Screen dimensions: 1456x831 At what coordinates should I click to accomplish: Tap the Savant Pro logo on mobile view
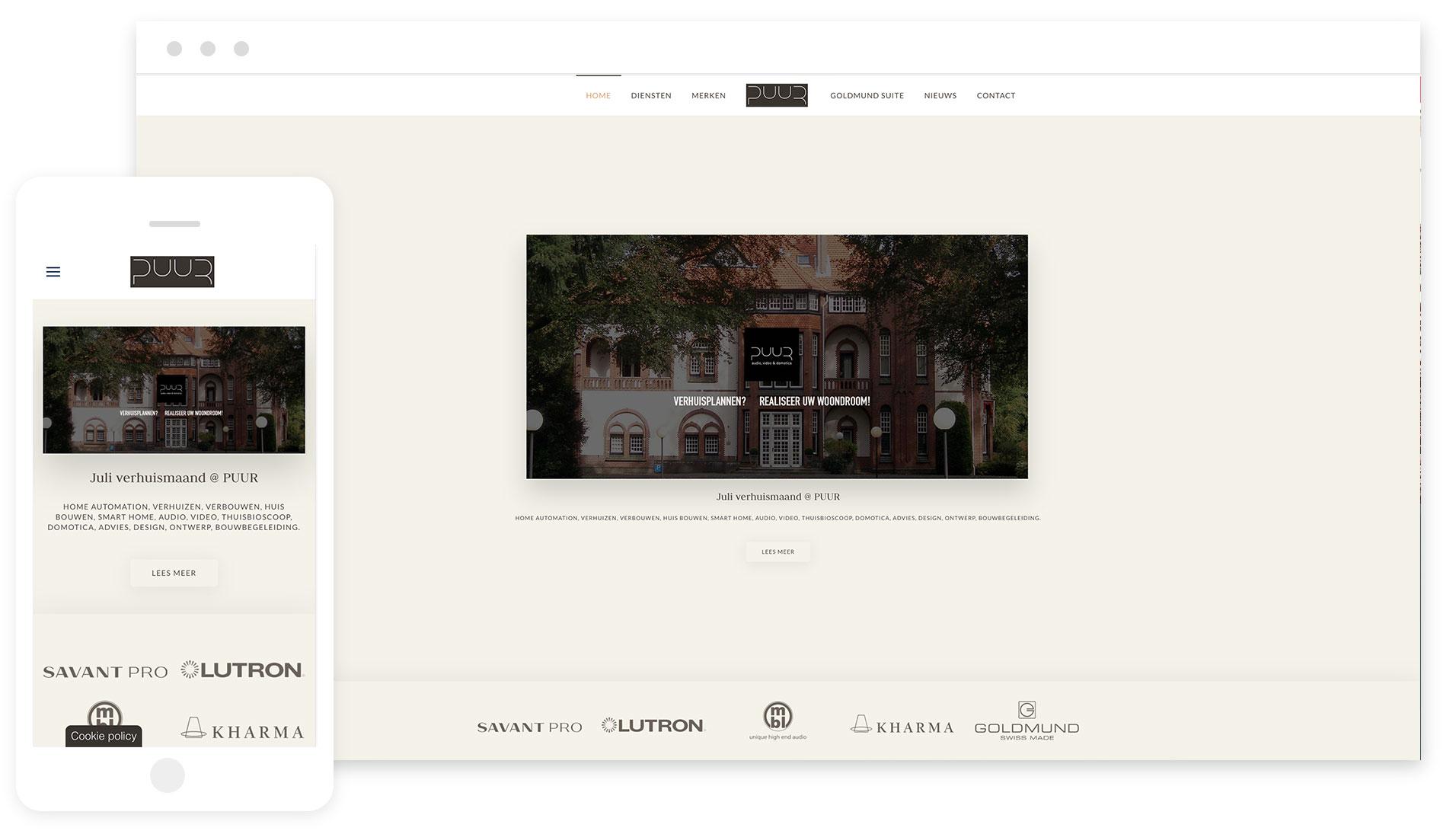[105, 672]
